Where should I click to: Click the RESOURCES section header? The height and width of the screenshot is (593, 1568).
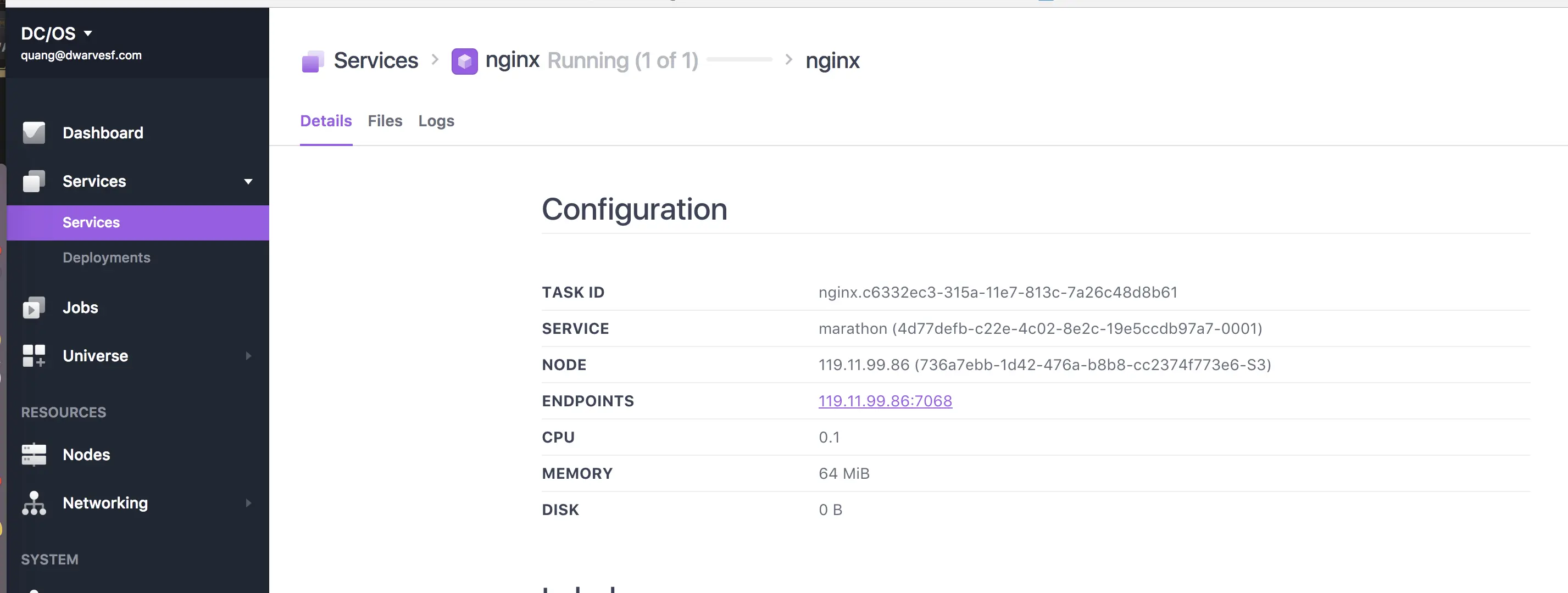click(63, 412)
